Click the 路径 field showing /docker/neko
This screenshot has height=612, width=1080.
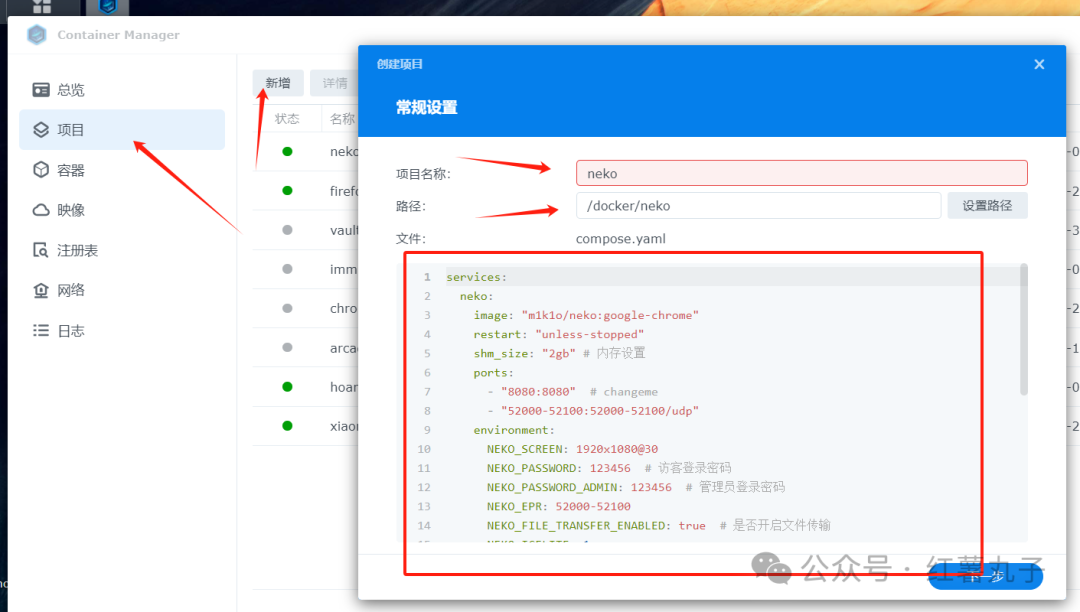click(x=758, y=206)
